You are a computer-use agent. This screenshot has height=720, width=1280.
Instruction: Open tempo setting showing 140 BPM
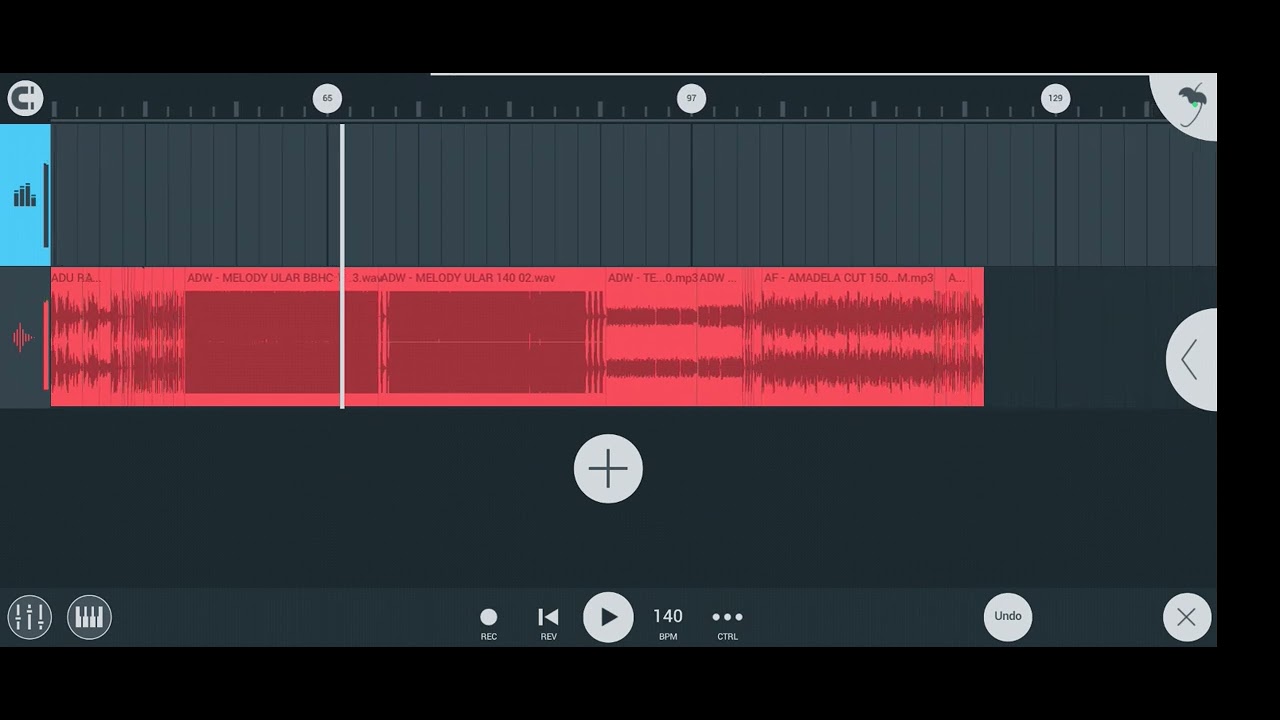point(668,623)
